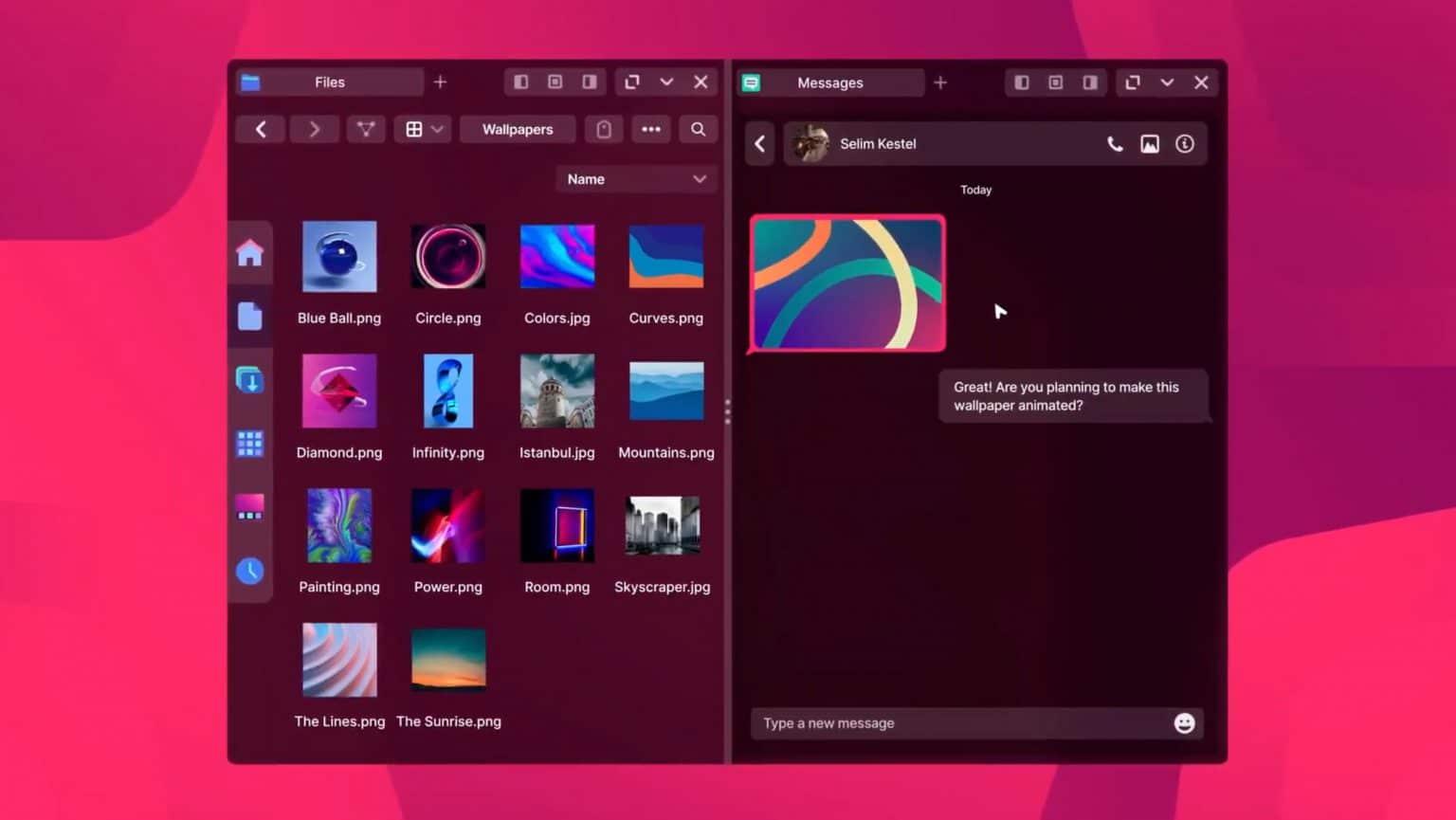Toggle split view left pane in Files window
Viewport: 1456px width, 820px height.
(520, 82)
